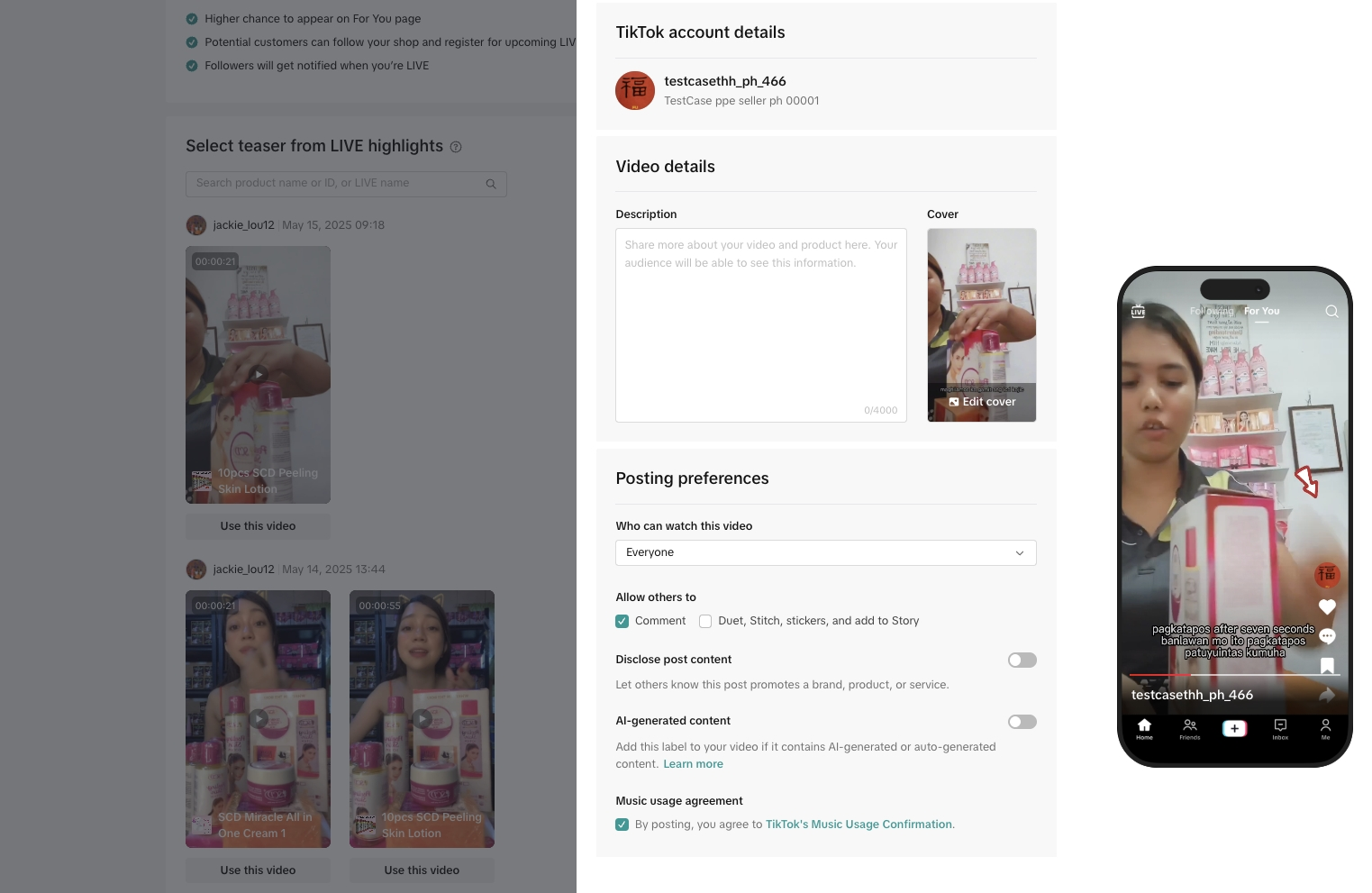Open the Inbox icon in preview

click(1280, 728)
